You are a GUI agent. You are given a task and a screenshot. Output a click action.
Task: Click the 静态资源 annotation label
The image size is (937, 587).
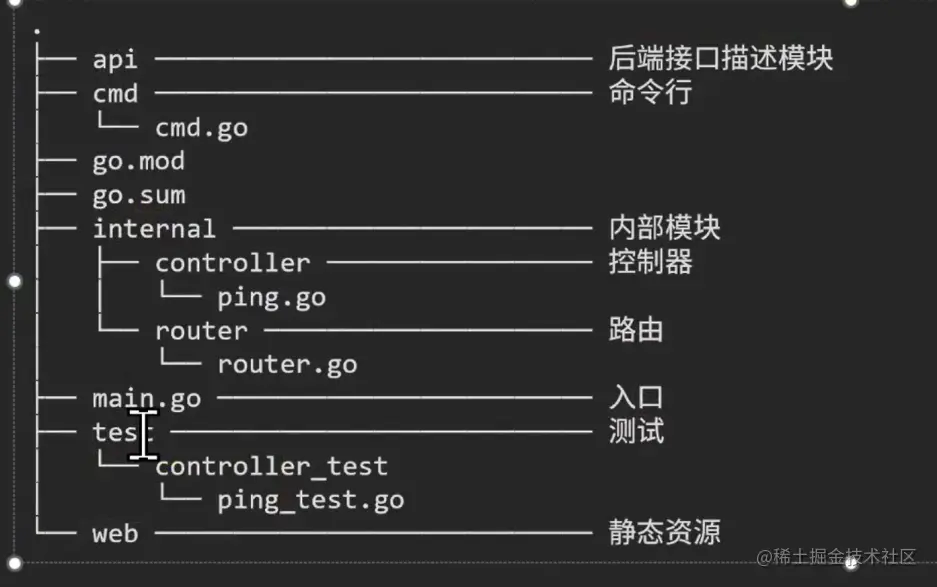[665, 532]
